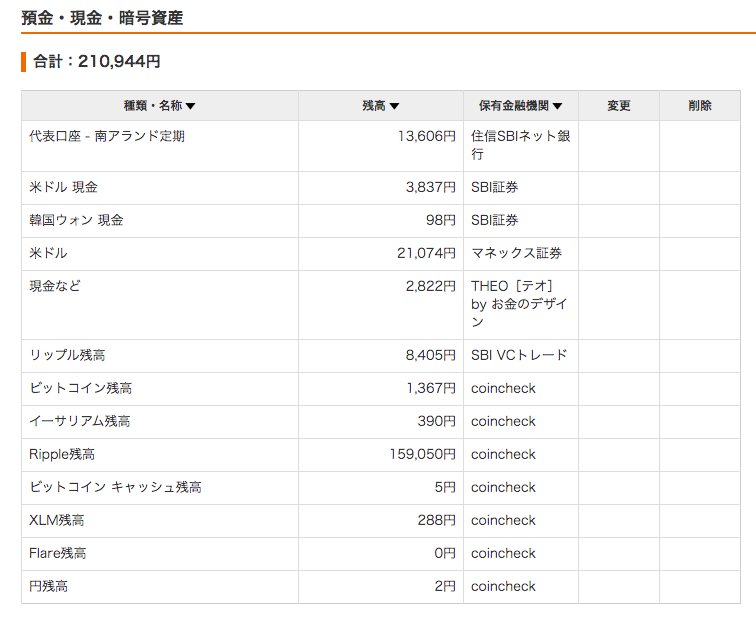Image resolution: width=756 pixels, height=619 pixels.
Task: Select the 合計：210,944円 total text
Action: pos(96,61)
